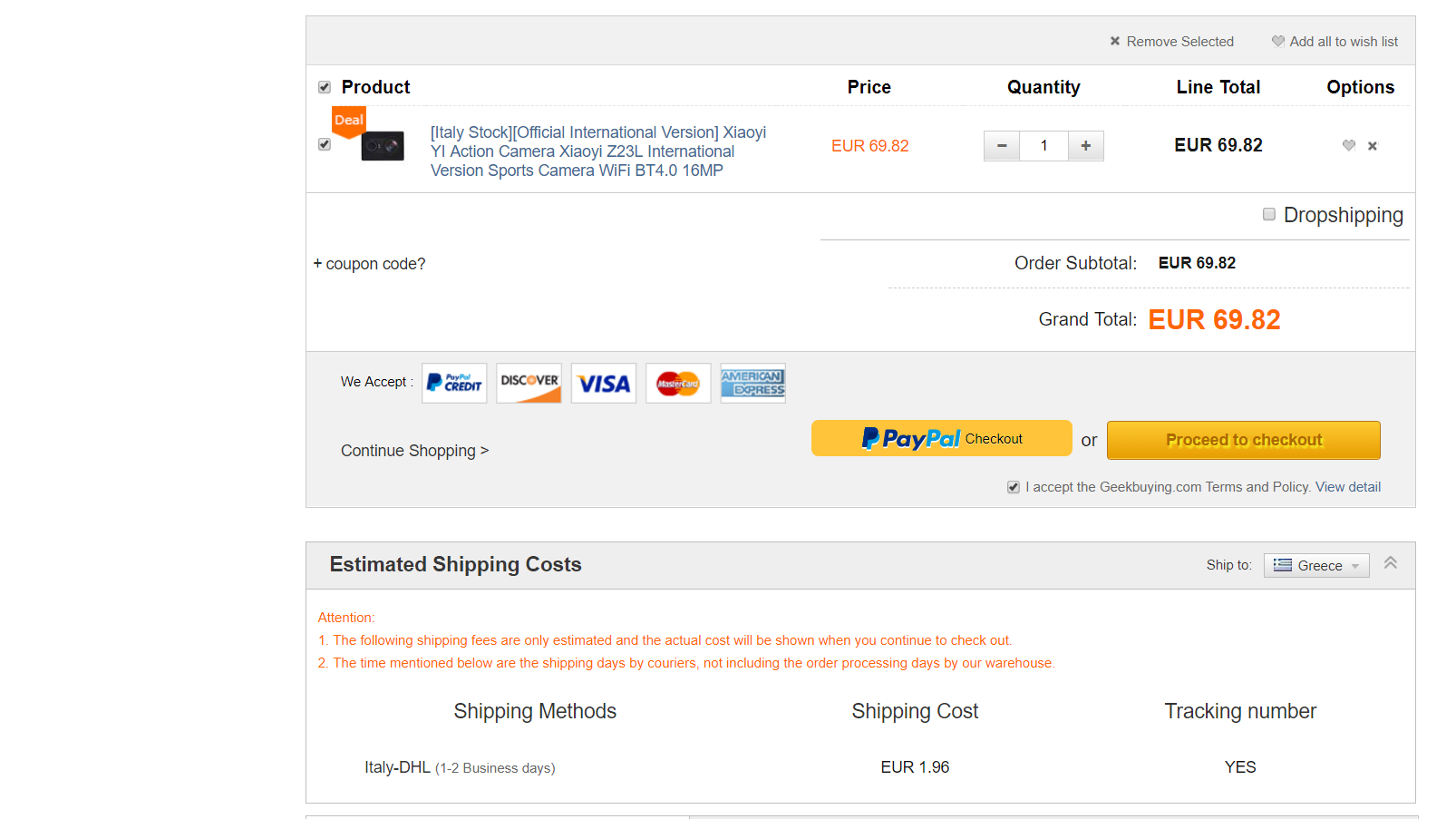Image resolution: width=1456 pixels, height=819 pixels.
Task: Expand the coupon code entry
Action: click(370, 264)
